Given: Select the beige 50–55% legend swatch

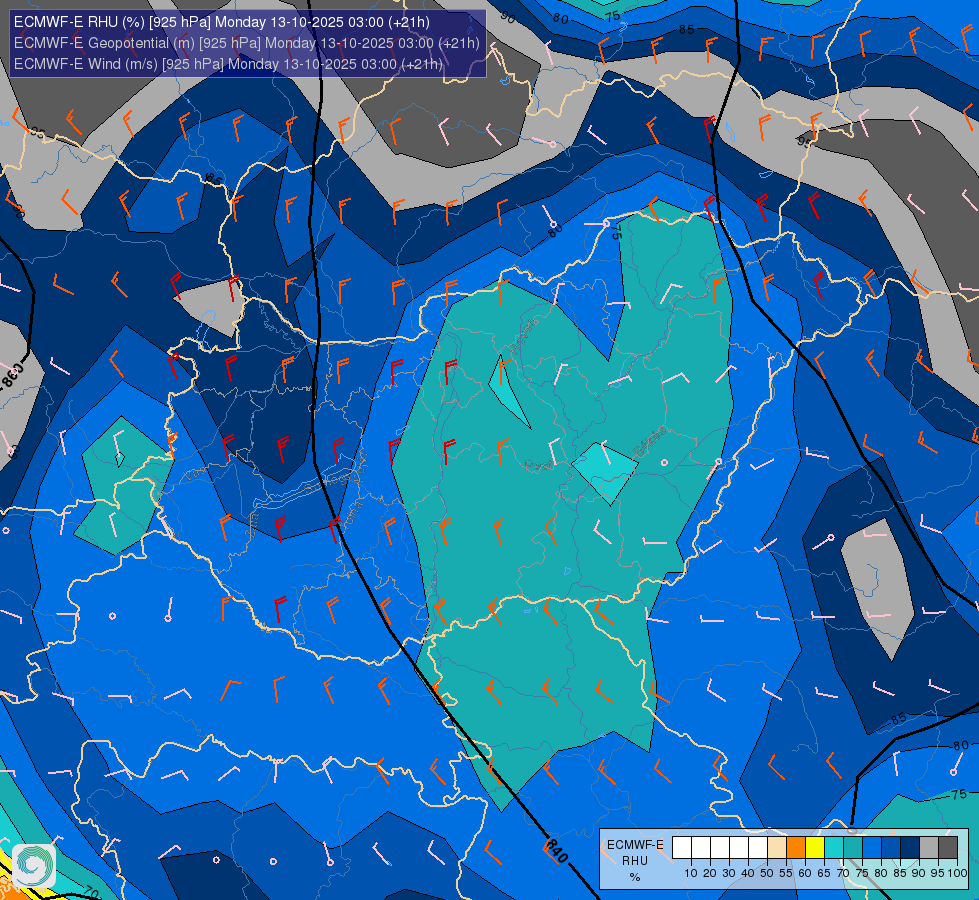Looking at the screenshot, I should click(777, 848).
